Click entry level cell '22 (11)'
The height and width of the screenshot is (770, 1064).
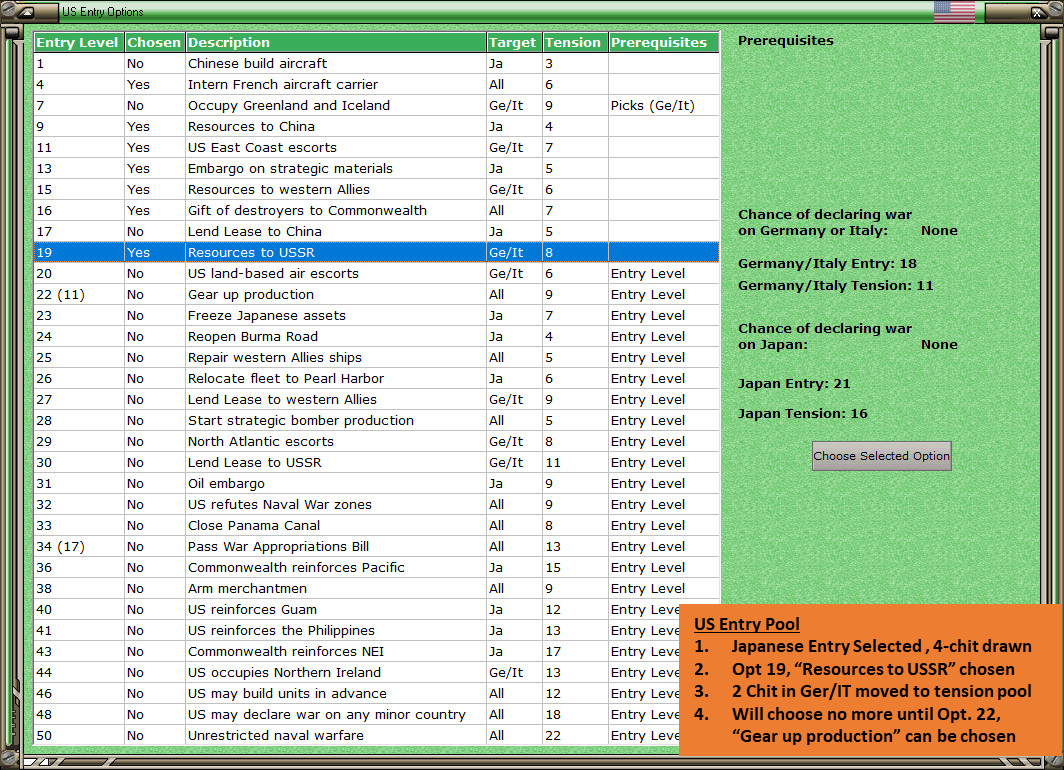pos(79,294)
